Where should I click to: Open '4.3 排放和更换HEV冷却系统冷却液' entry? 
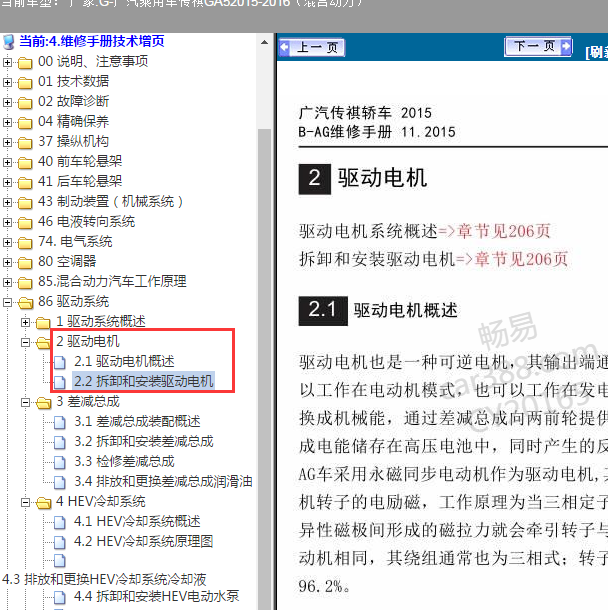click(x=104, y=580)
